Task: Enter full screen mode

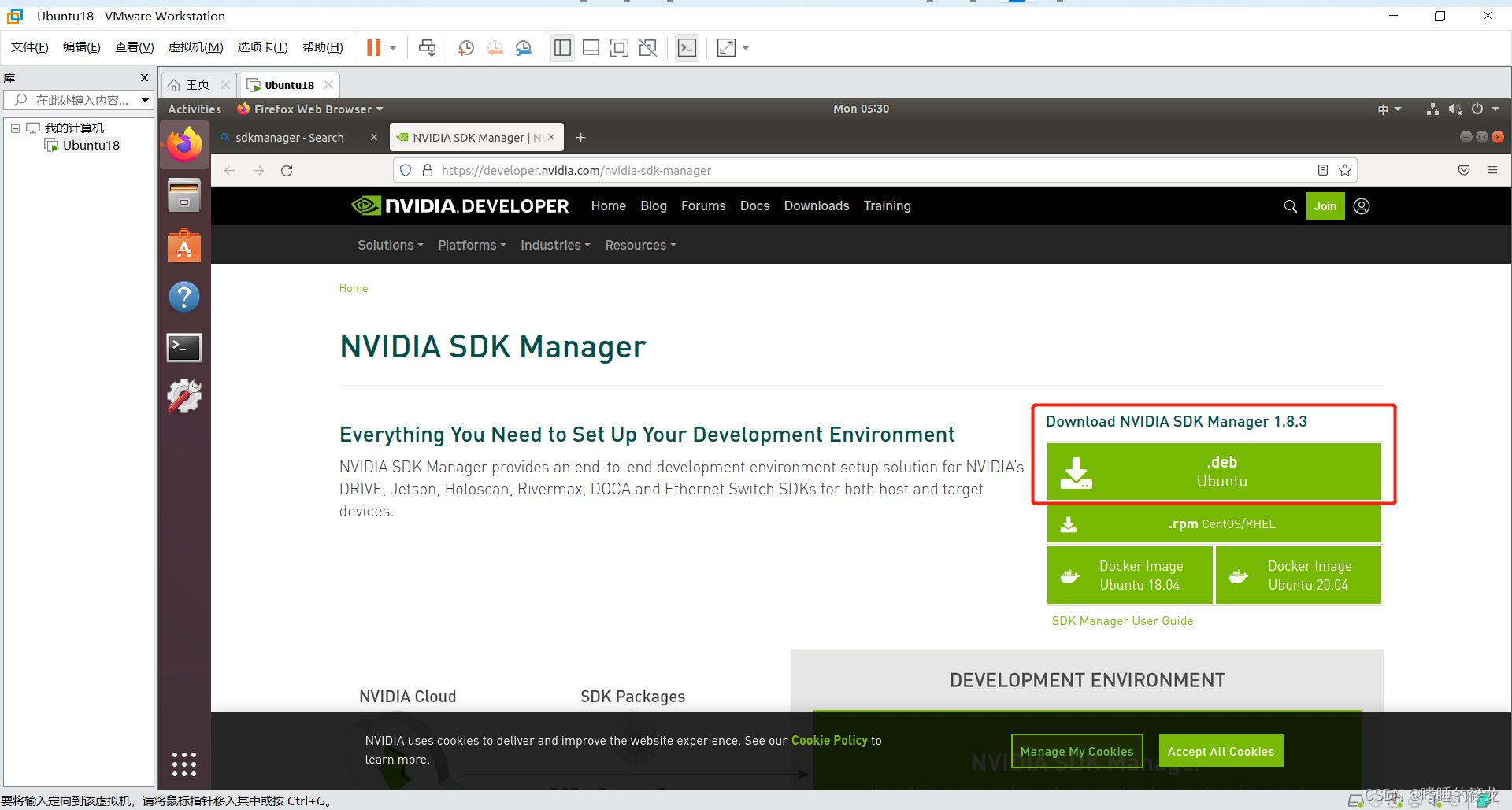Action: (x=619, y=48)
